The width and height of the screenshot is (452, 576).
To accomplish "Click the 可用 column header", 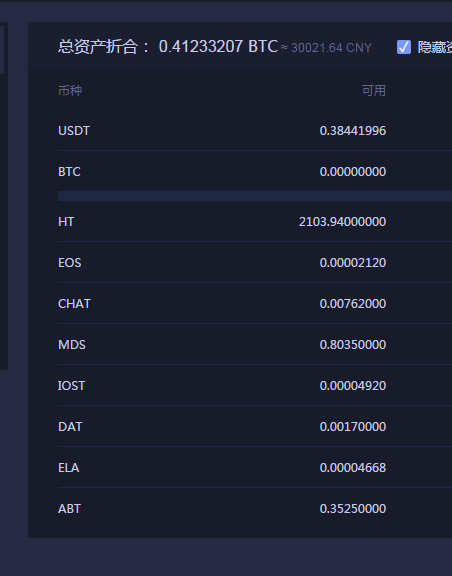I will point(374,90).
